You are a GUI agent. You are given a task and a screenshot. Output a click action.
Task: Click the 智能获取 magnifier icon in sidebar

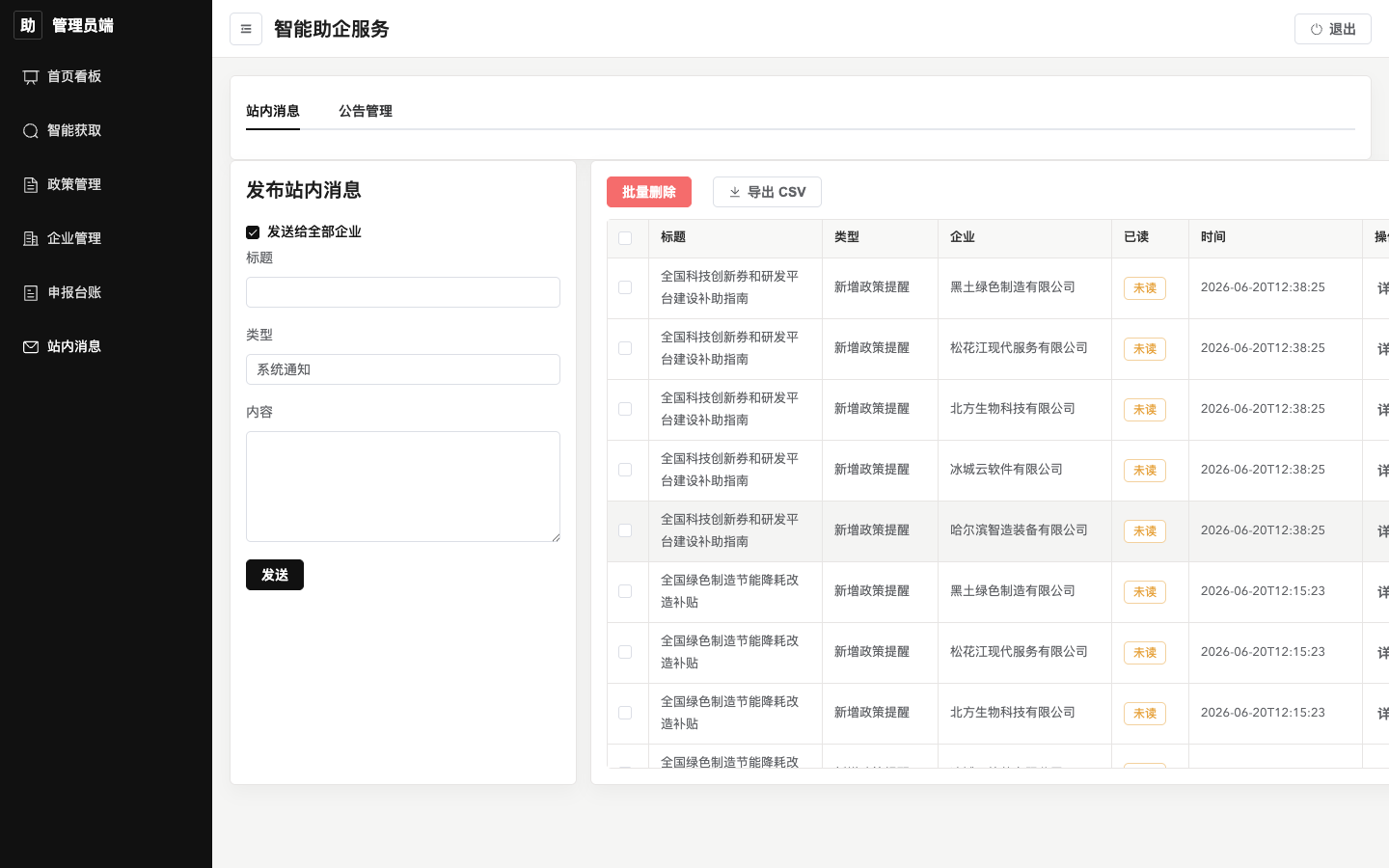click(x=31, y=131)
